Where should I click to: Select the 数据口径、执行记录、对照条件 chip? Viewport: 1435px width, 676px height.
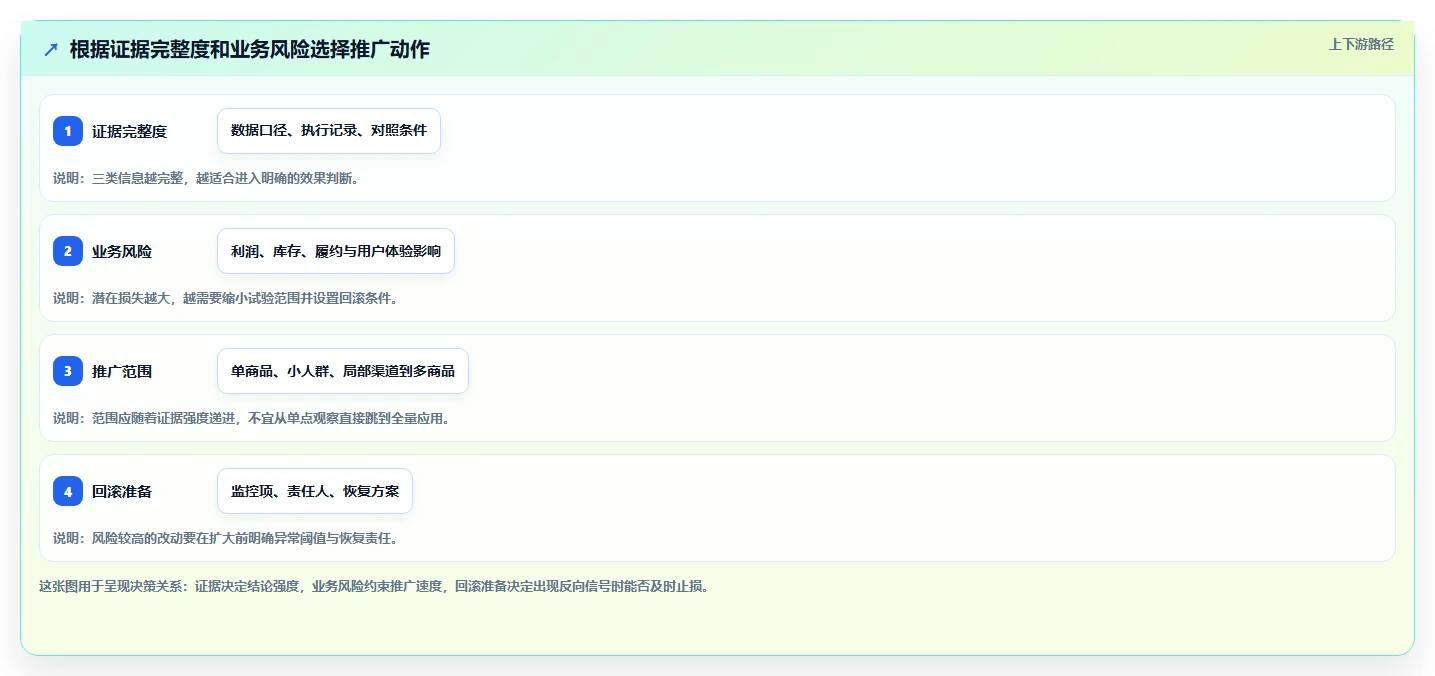(329, 131)
